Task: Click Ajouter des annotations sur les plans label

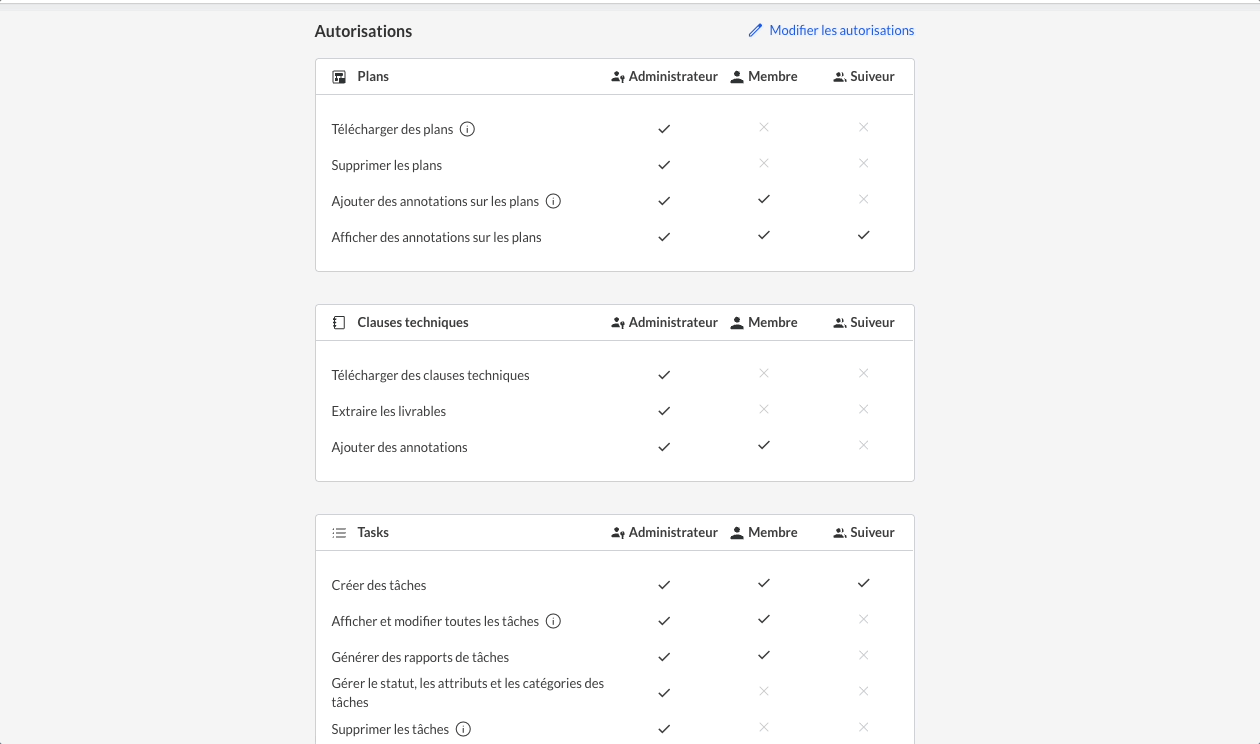Action: (x=435, y=202)
